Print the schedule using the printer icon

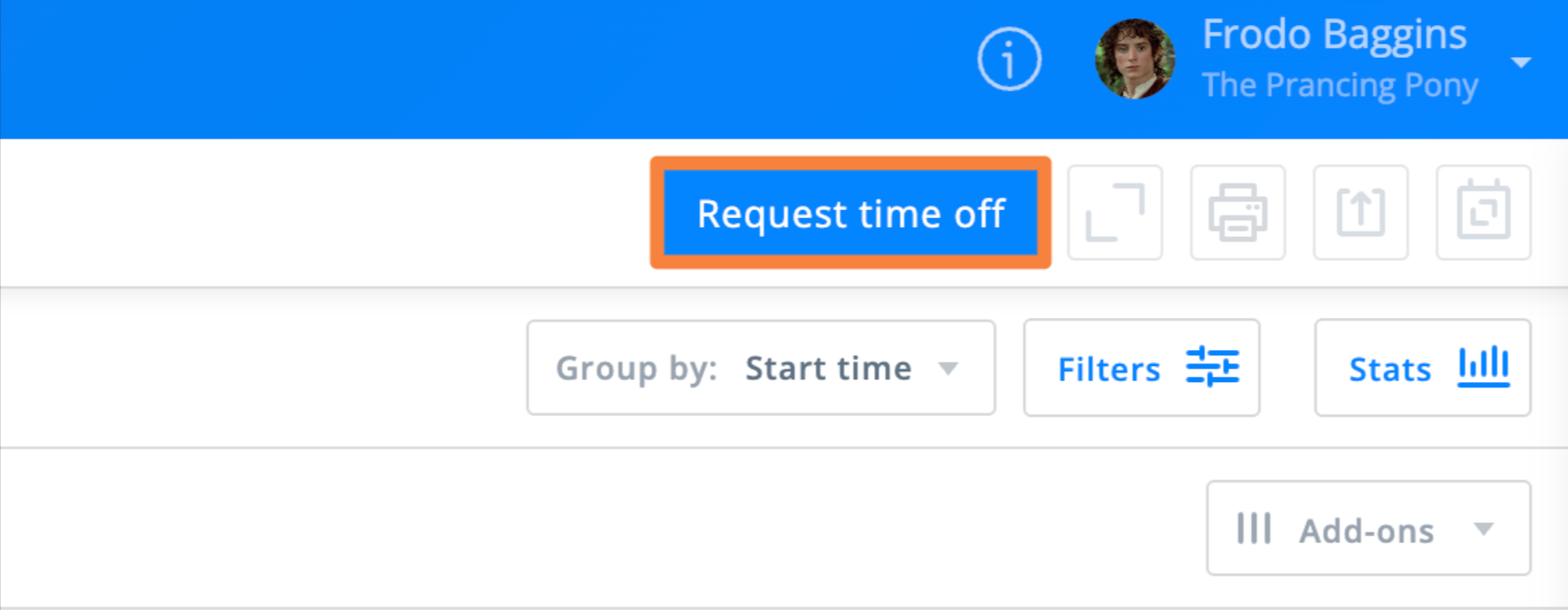(1238, 213)
